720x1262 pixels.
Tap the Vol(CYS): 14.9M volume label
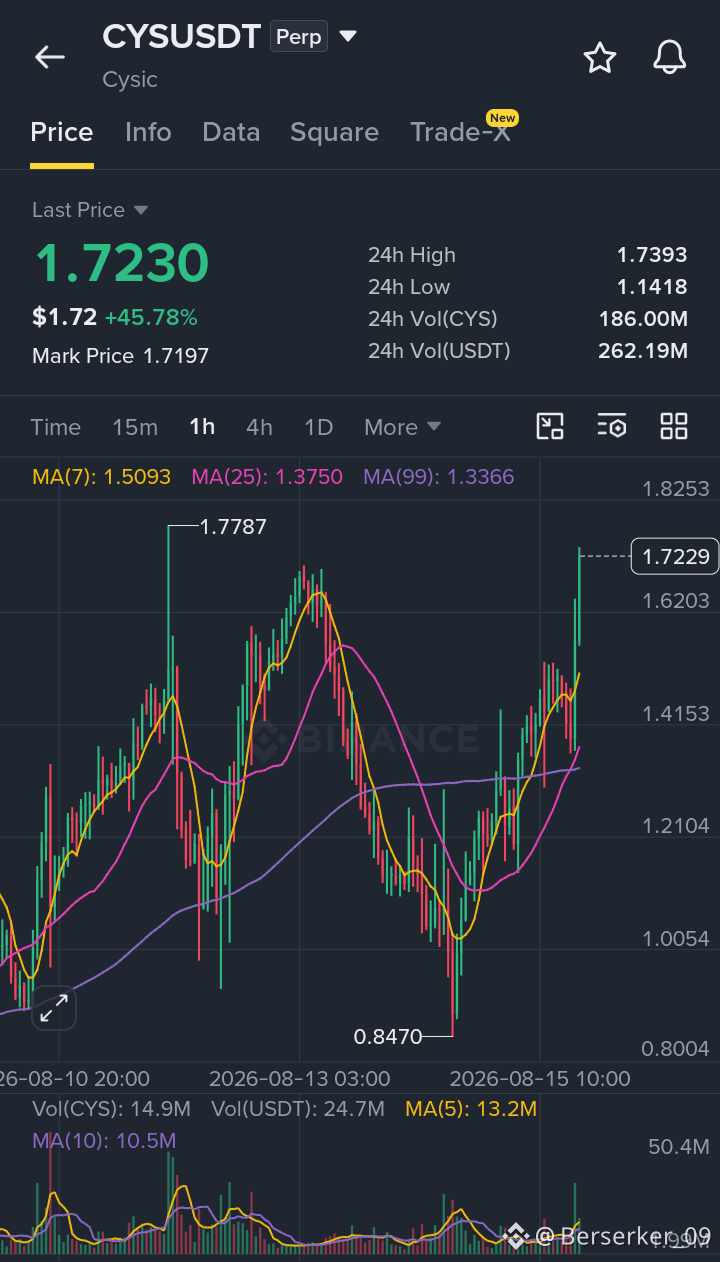(111, 1108)
